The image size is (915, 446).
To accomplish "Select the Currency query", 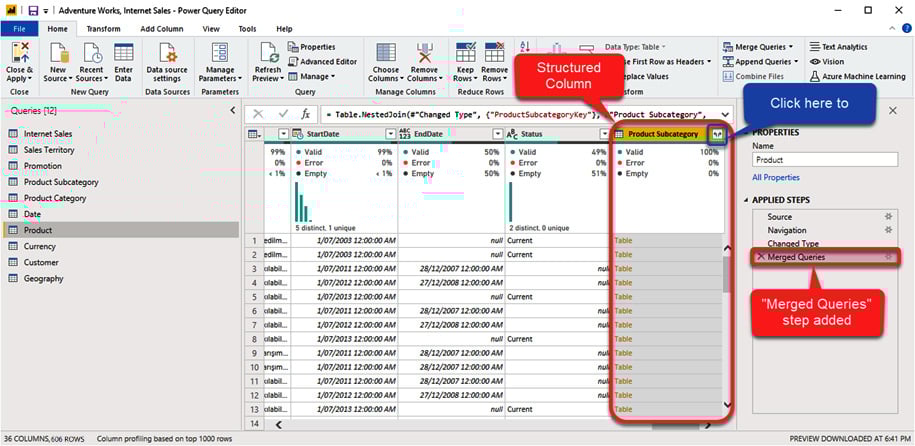I will (40, 246).
